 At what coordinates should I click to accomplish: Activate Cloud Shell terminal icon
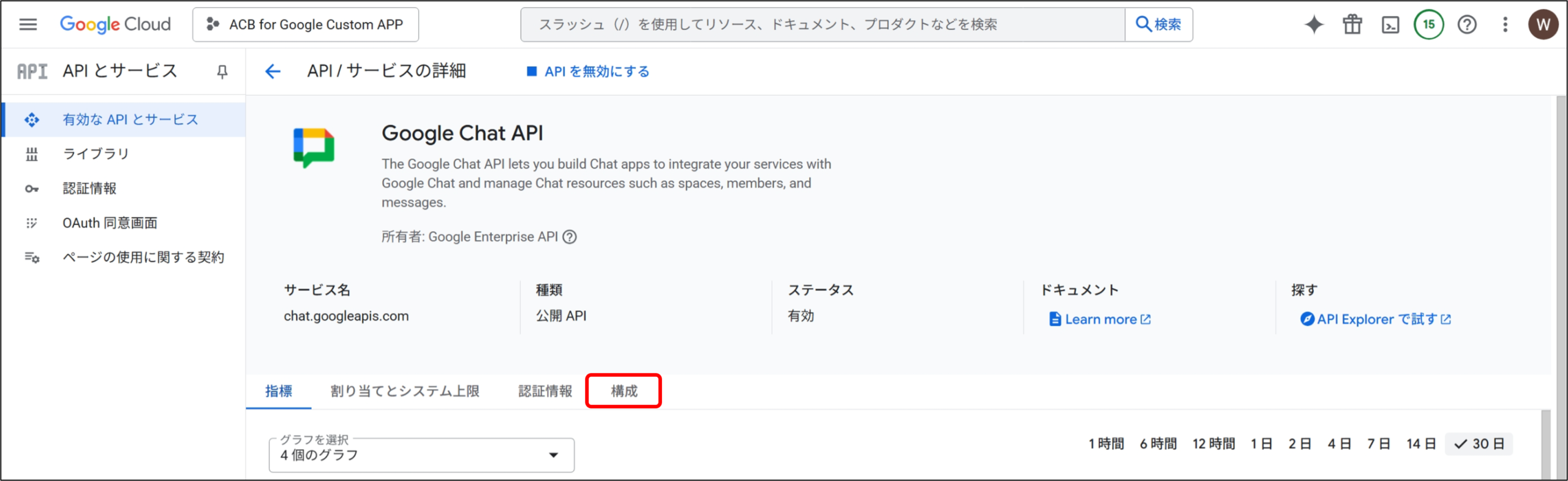click(x=1390, y=25)
